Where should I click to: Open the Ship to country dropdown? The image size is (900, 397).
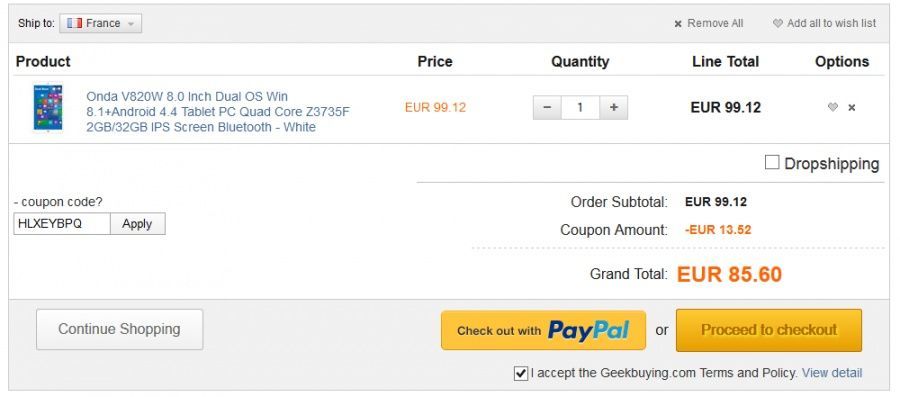tap(100, 24)
